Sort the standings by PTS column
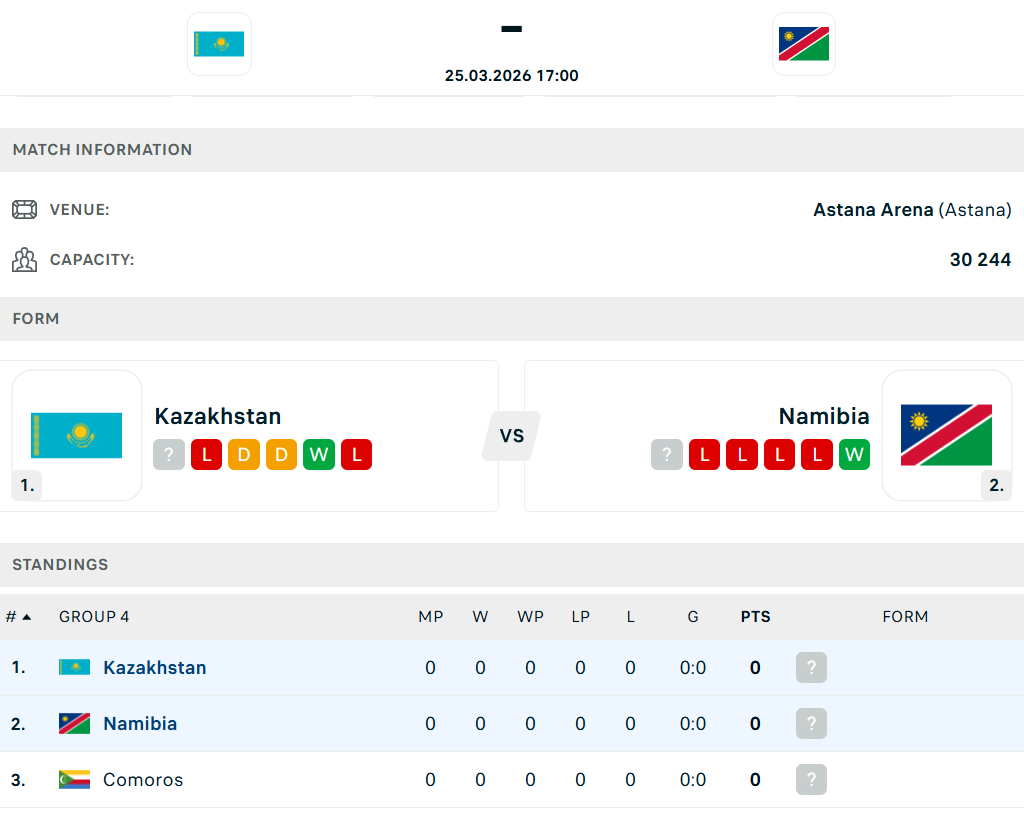The width and height of the screenshot is (1024, 817). 755,617
